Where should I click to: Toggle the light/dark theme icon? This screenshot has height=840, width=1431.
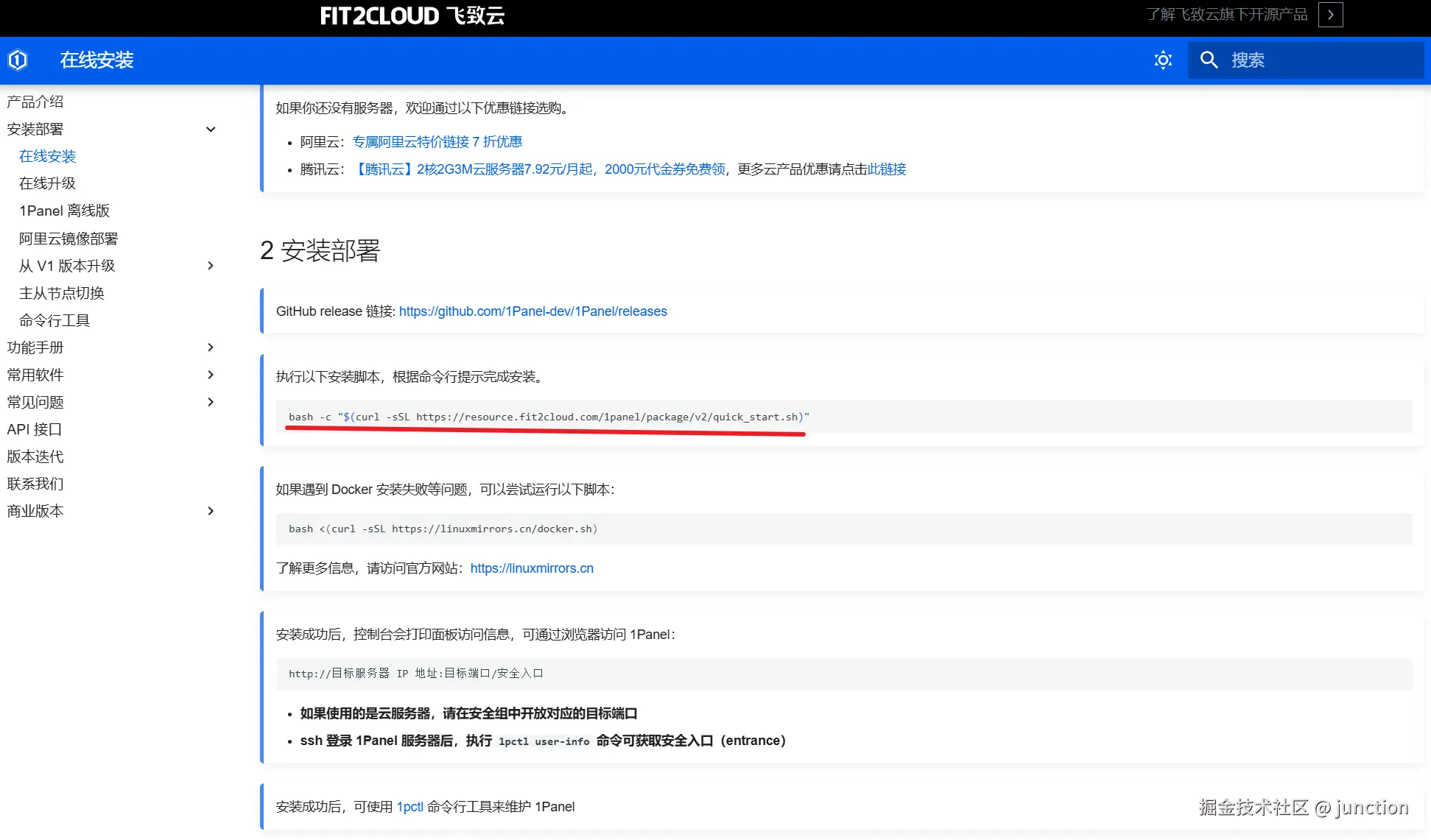click(x=1163, y=60)
